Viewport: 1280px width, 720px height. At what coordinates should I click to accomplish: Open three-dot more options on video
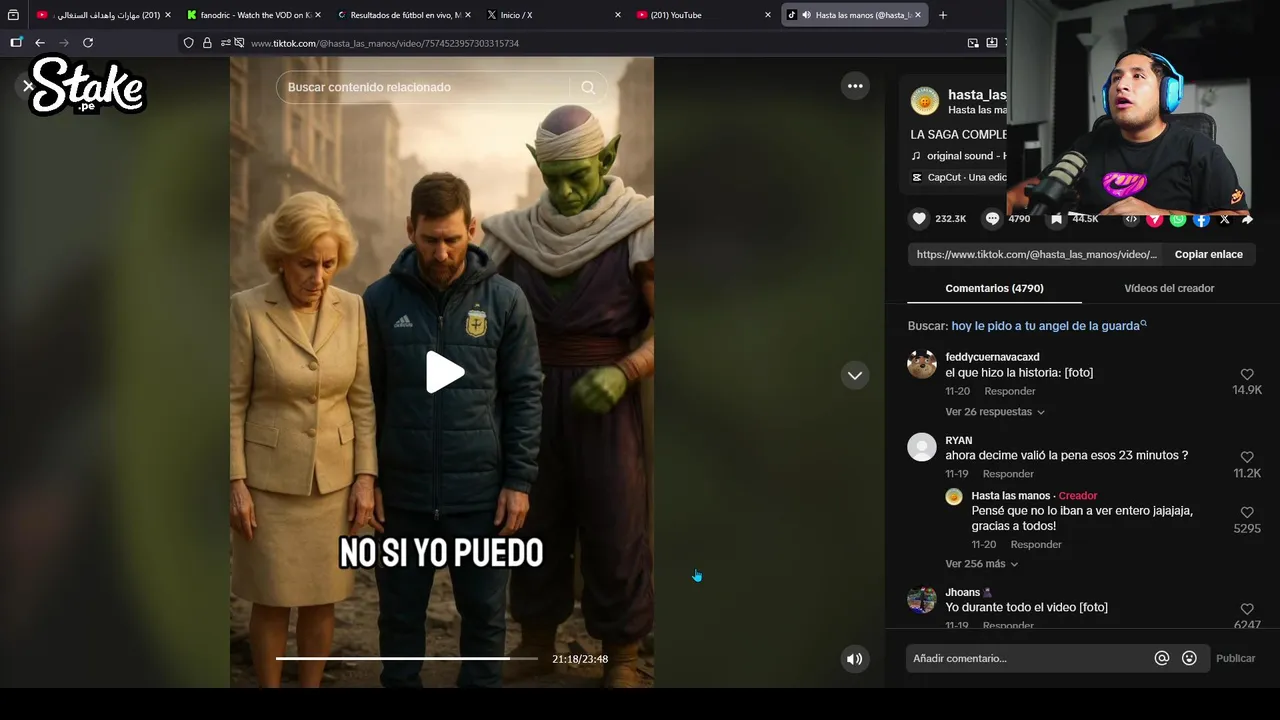[855, 86]
